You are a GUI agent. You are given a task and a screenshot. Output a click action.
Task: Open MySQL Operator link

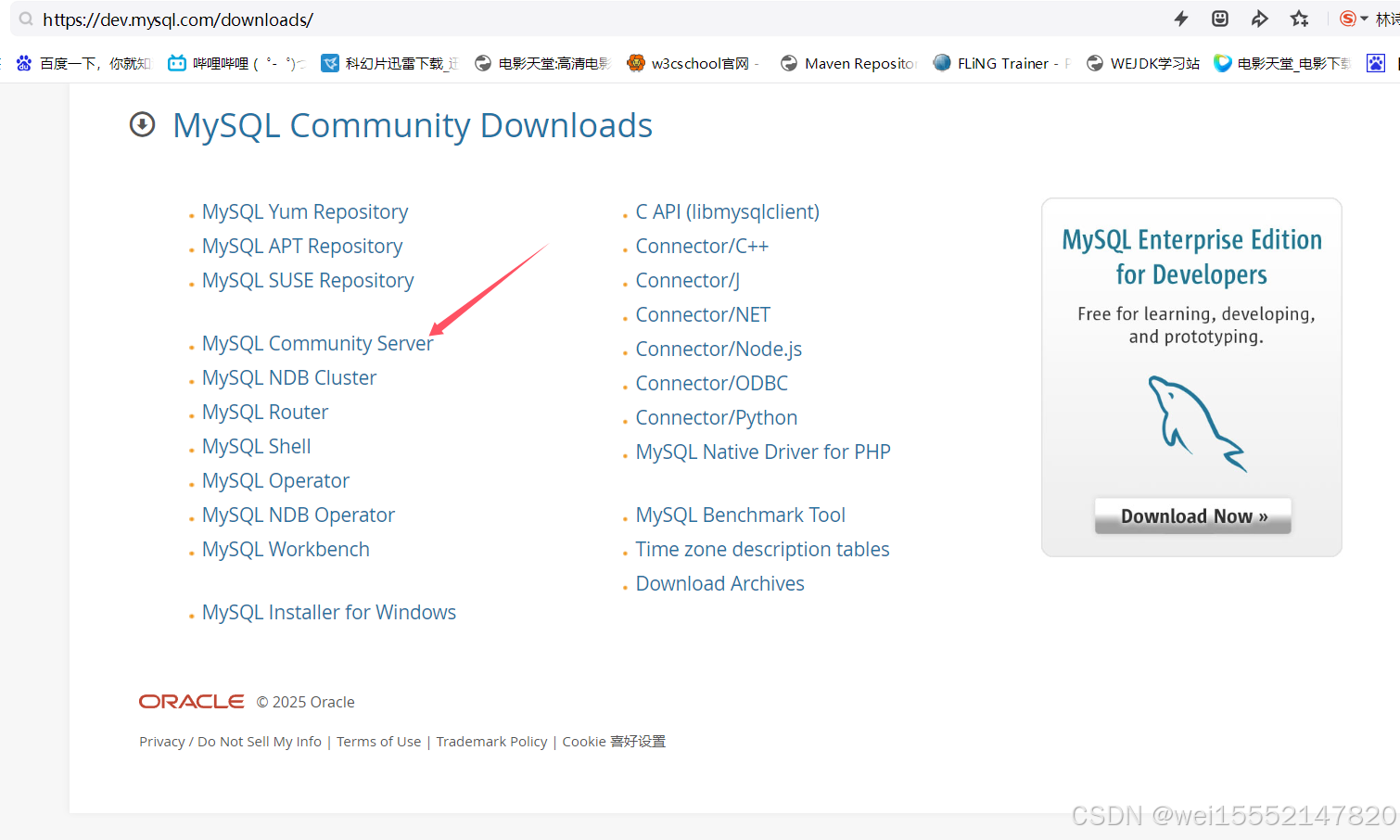point(276,480)
